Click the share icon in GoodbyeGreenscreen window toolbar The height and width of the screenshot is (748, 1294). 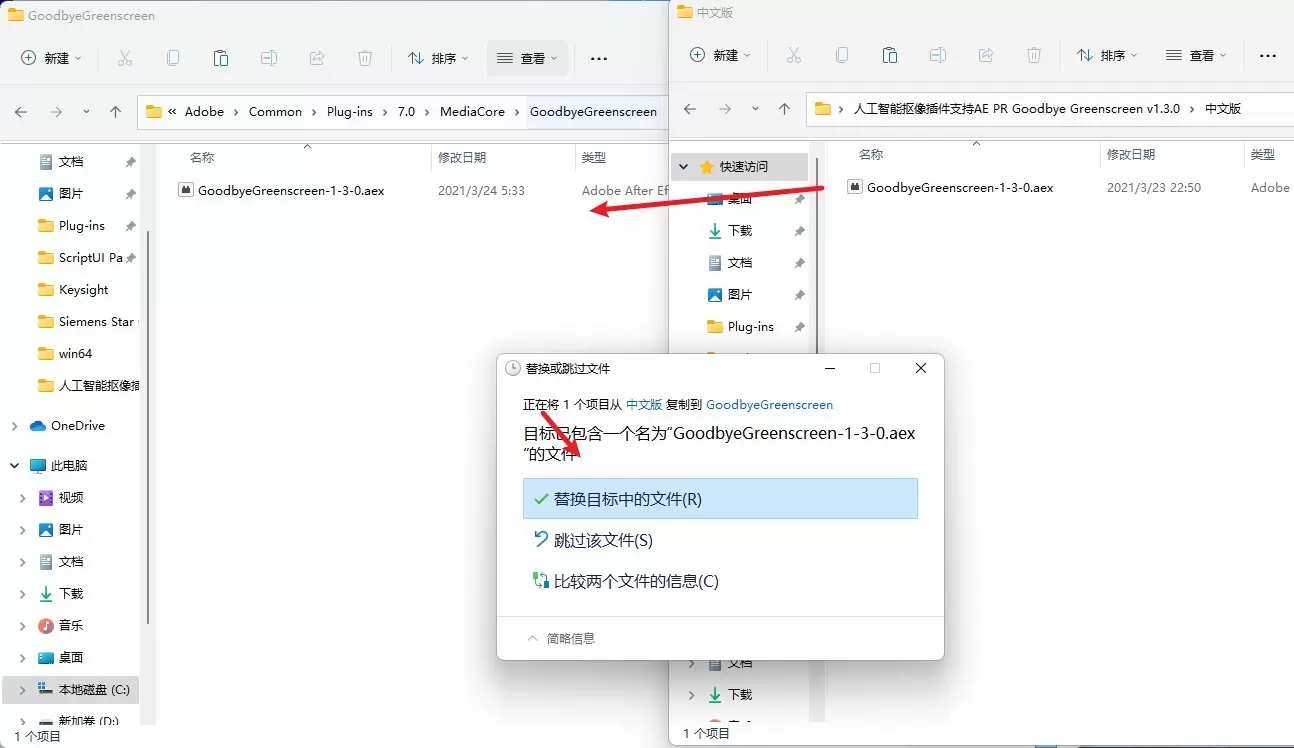click(317, 59)
